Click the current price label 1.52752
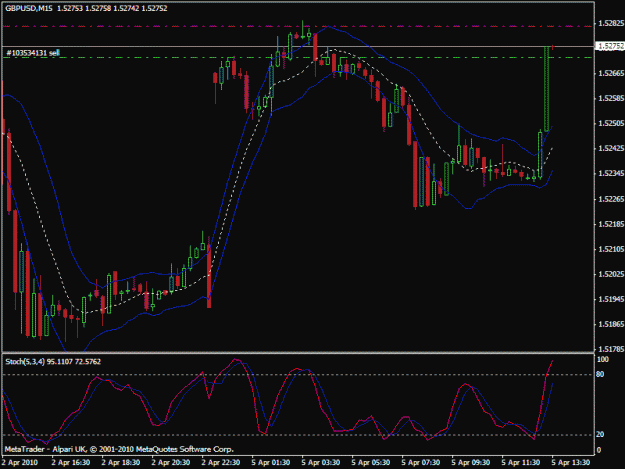This screenshot has height=469, width=625. tap(610, 46)
